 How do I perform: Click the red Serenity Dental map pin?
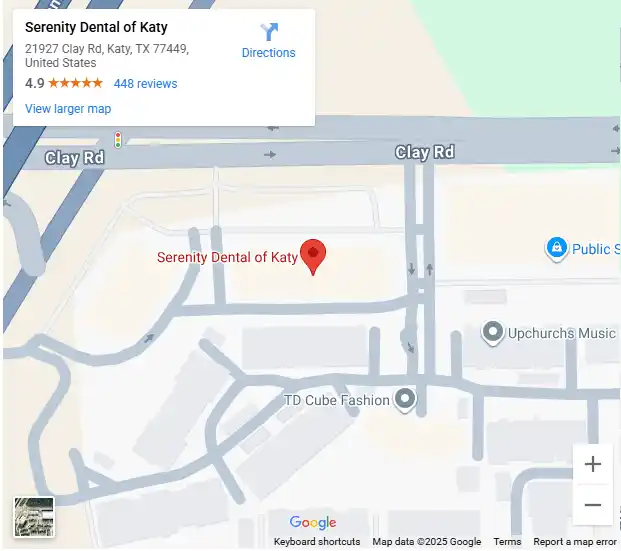coord(313,257)
